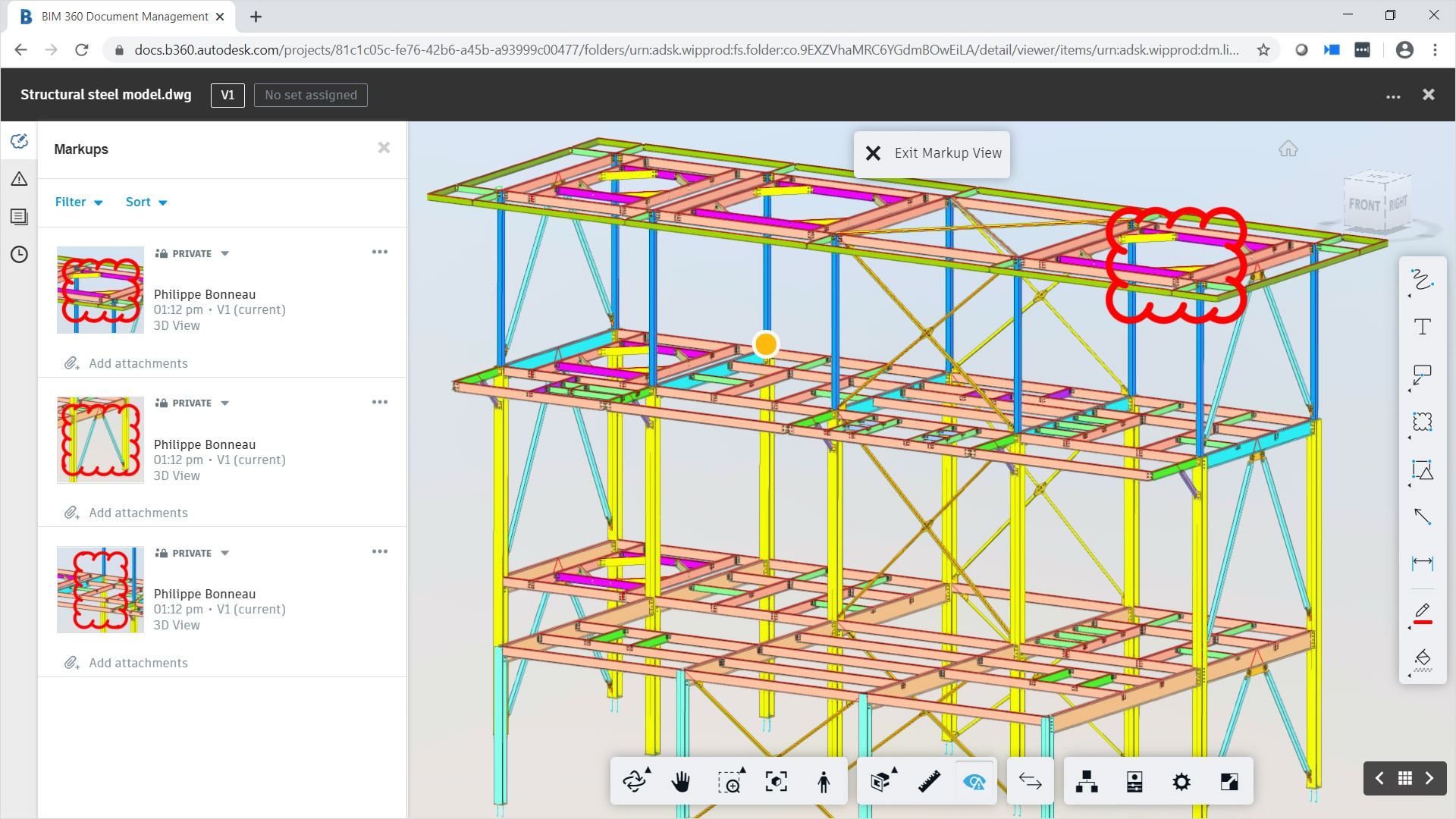
Task: Select the zoom to fit tool
Action: 775,781
